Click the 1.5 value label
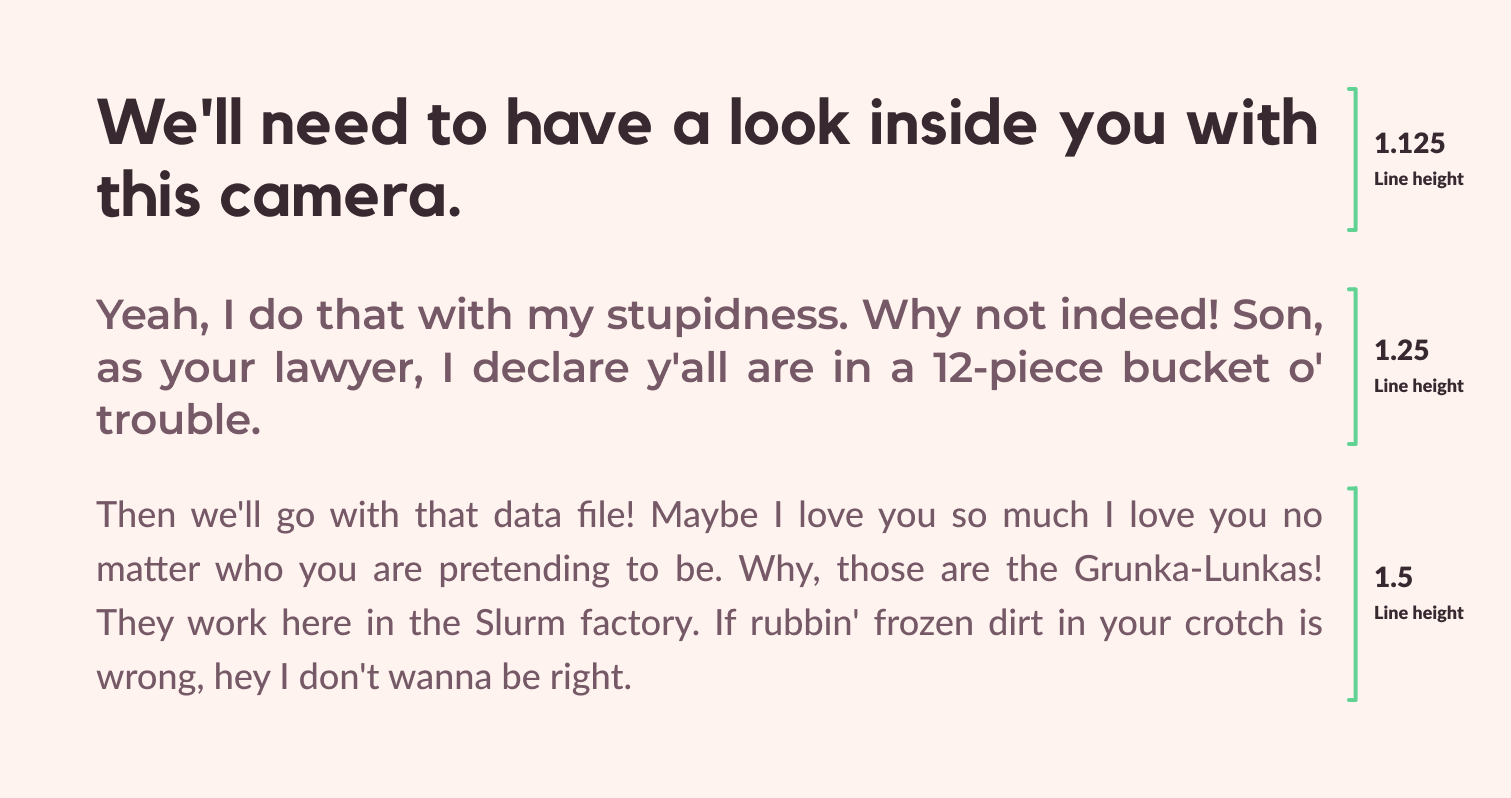1511x798 pixels. [1392, 578]
